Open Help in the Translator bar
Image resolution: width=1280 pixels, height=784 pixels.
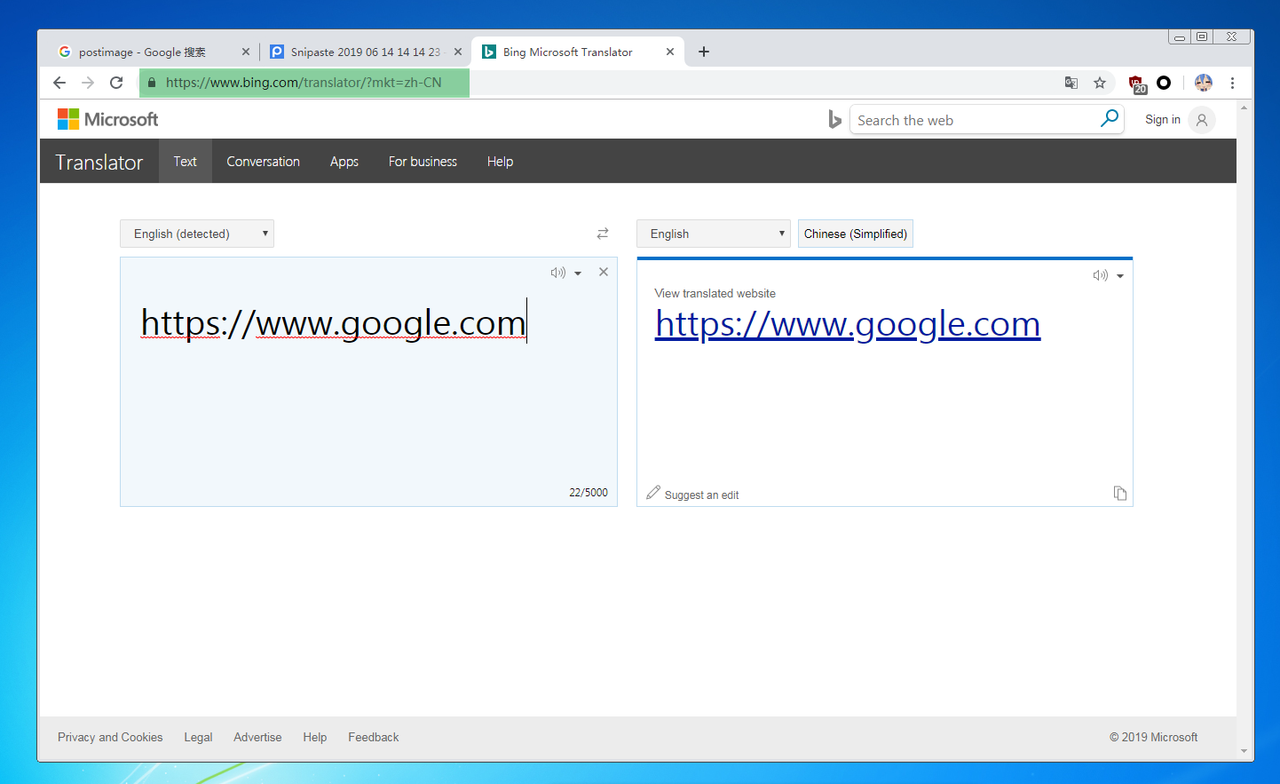500,161
